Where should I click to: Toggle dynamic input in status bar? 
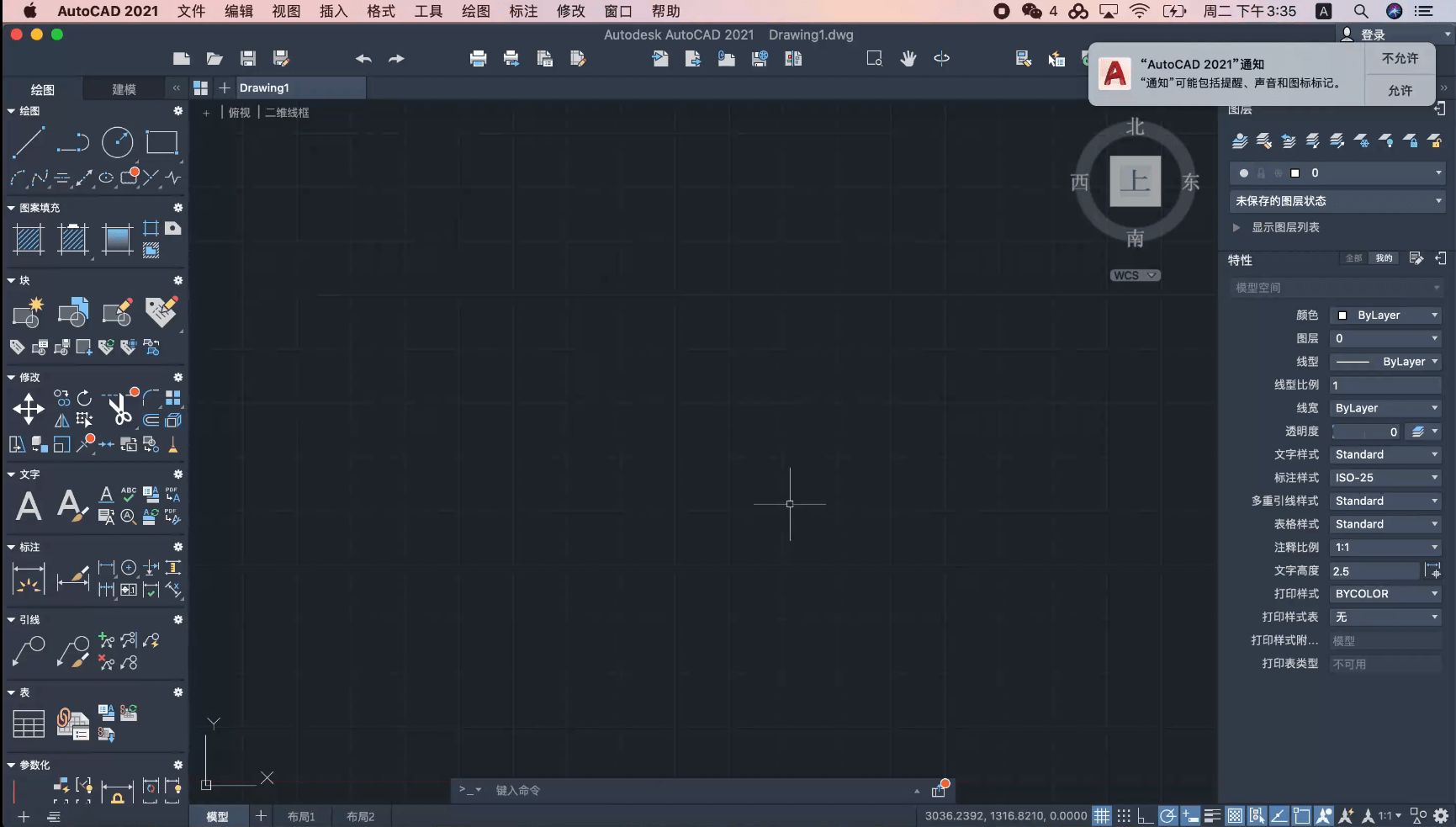pos(1190,815)
